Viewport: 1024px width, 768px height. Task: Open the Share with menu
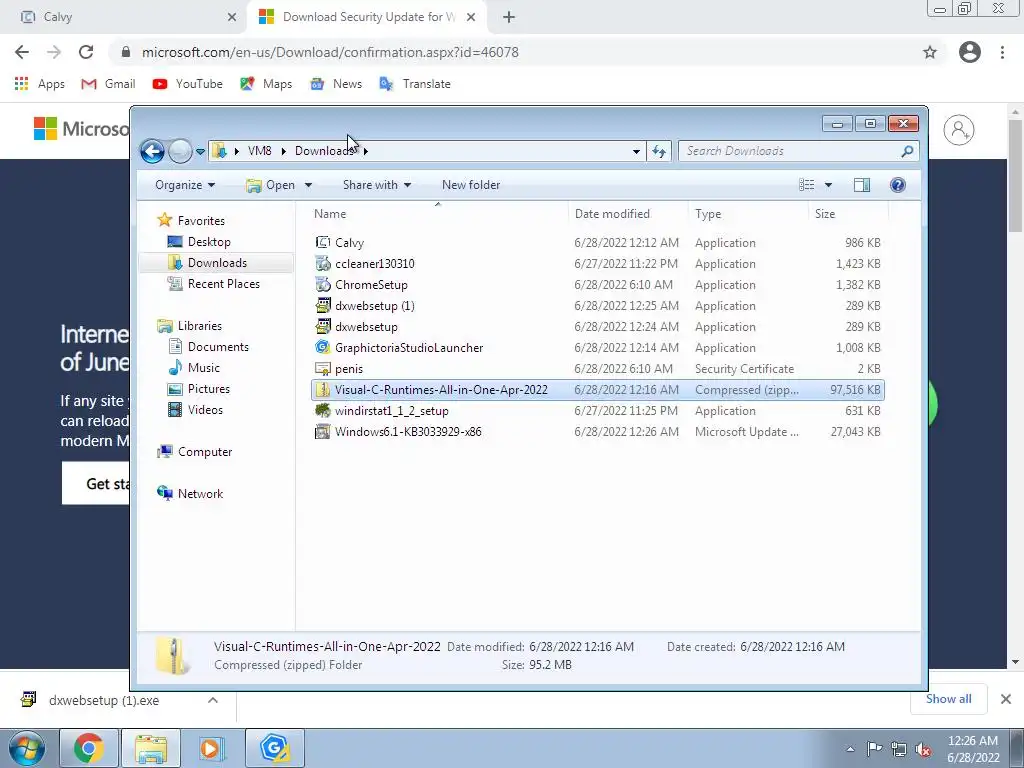(377, 185)
